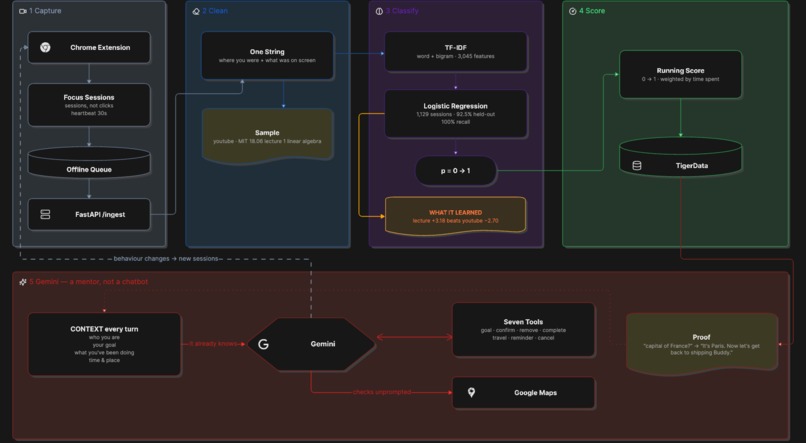The width and height of the screenshot is (806, 443).
Task: Click '100% recall' text in Logistic Regression
Action: click(x=455, y=122)
